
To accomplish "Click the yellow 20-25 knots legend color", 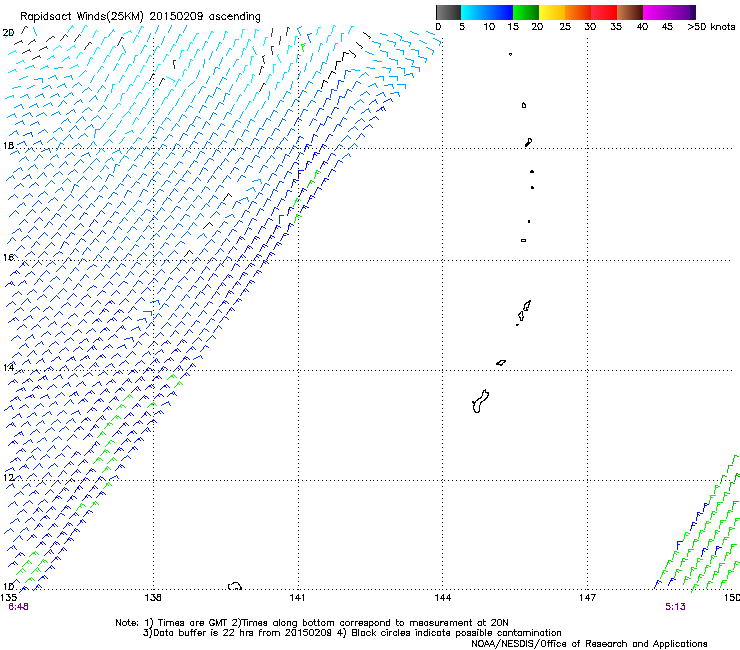I will [552, 12].
